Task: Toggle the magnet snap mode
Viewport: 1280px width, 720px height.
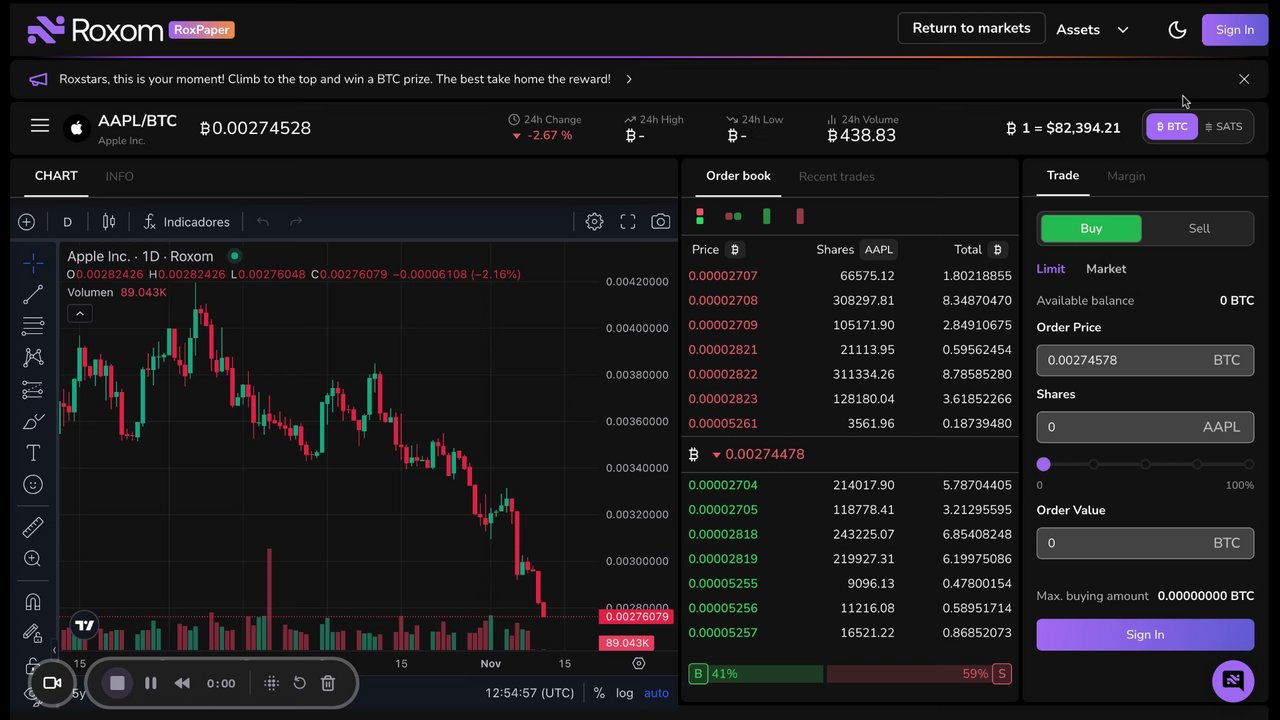Action: [33, 601]
